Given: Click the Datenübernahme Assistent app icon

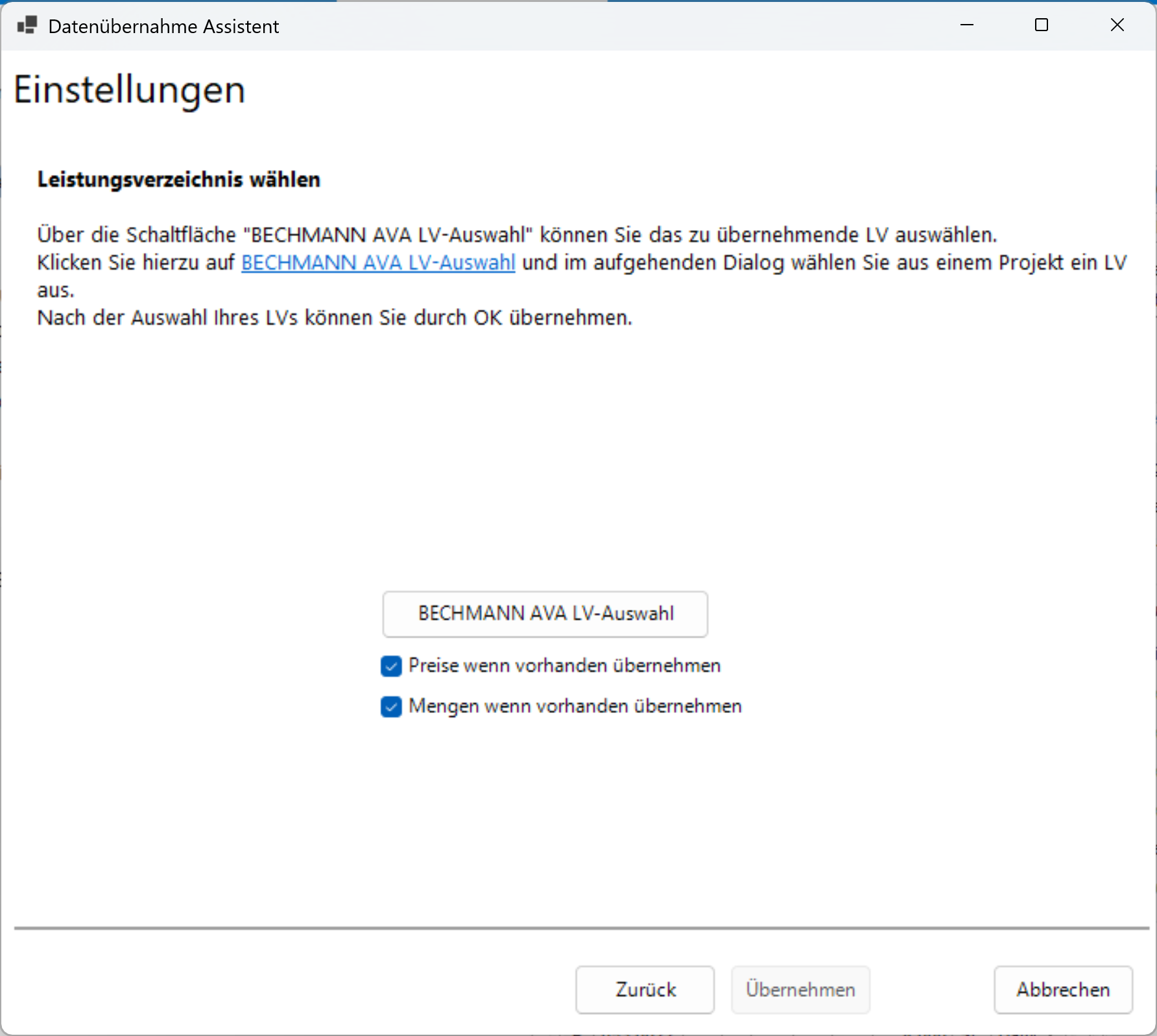Looking at the screenshot, I should pos(27,26).
